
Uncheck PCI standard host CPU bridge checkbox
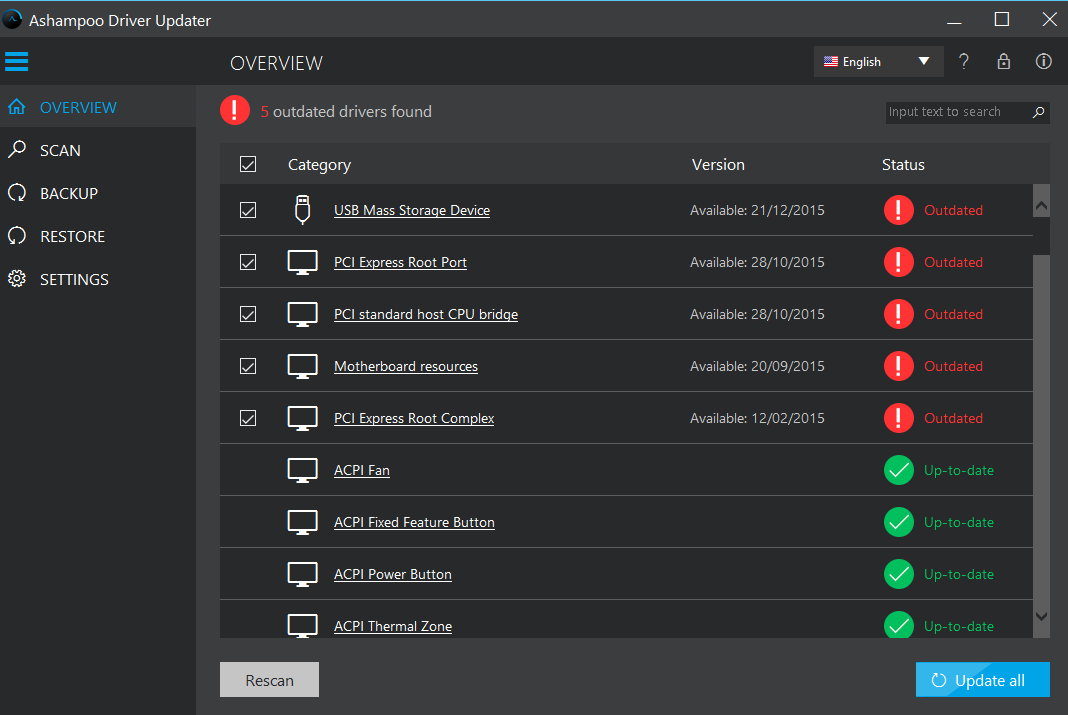point(248,314)
